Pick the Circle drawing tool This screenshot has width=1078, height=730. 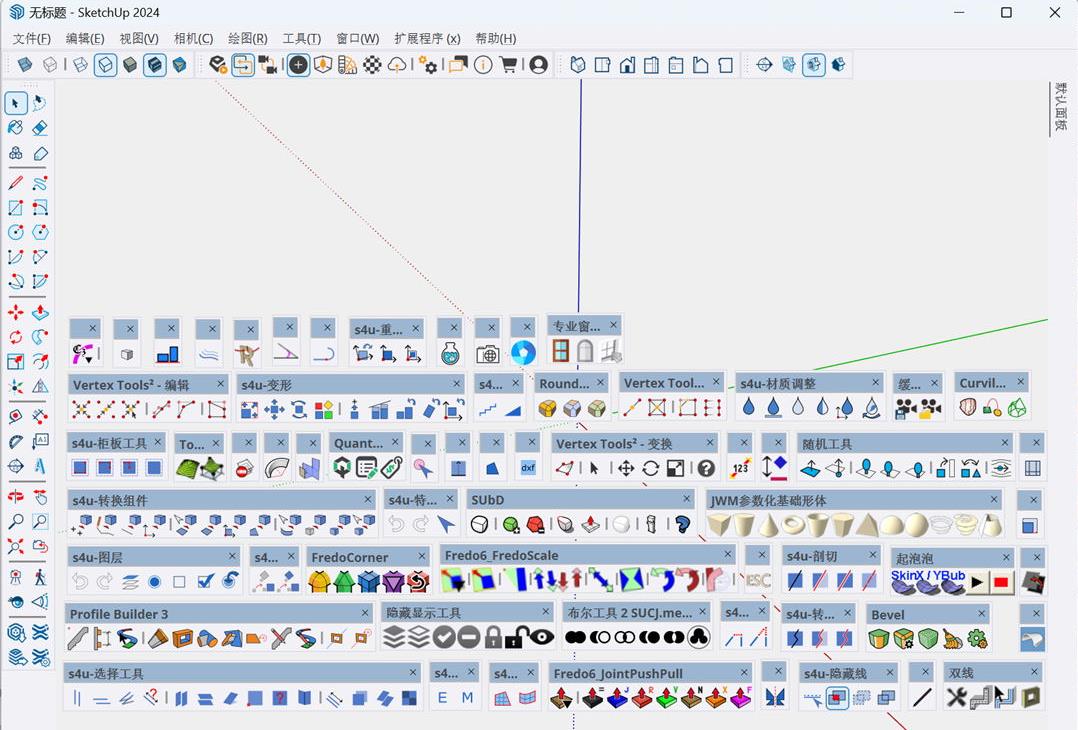(15, 232)
